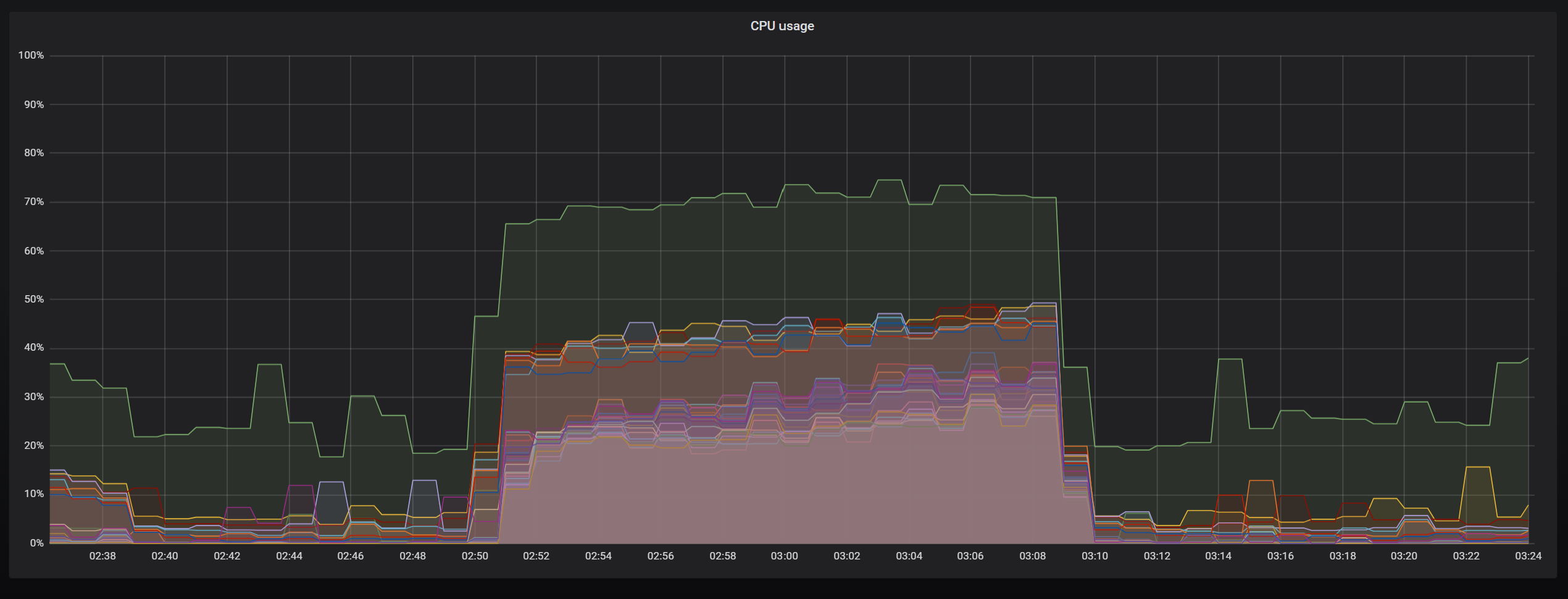Click the 03:18 time axis label
1568x599 pixels.
1343,556
